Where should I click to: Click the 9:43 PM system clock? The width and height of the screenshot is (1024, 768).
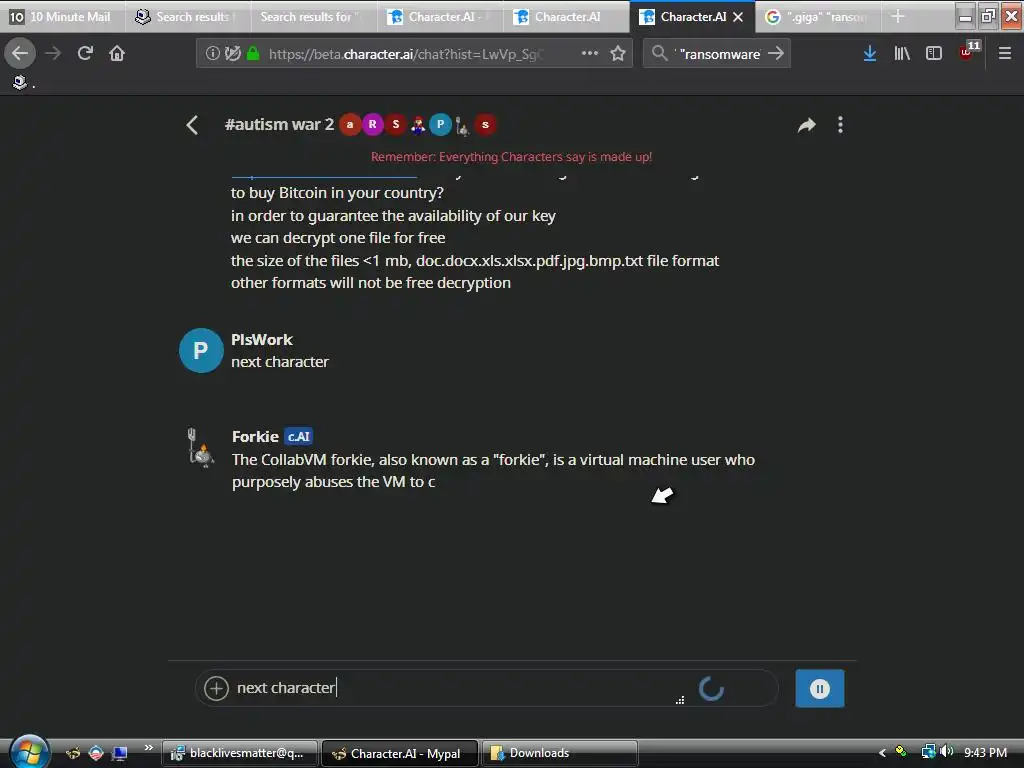[985, 752]
